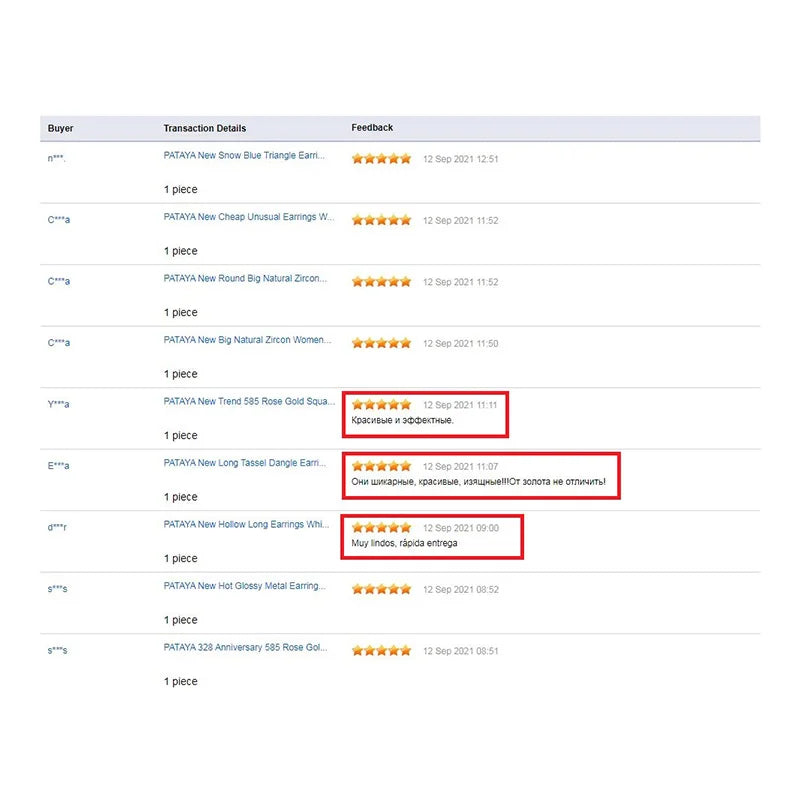Click the star rating above Красивые и эффектные
This screenshot has height=800, width=800.
point(381,405)
